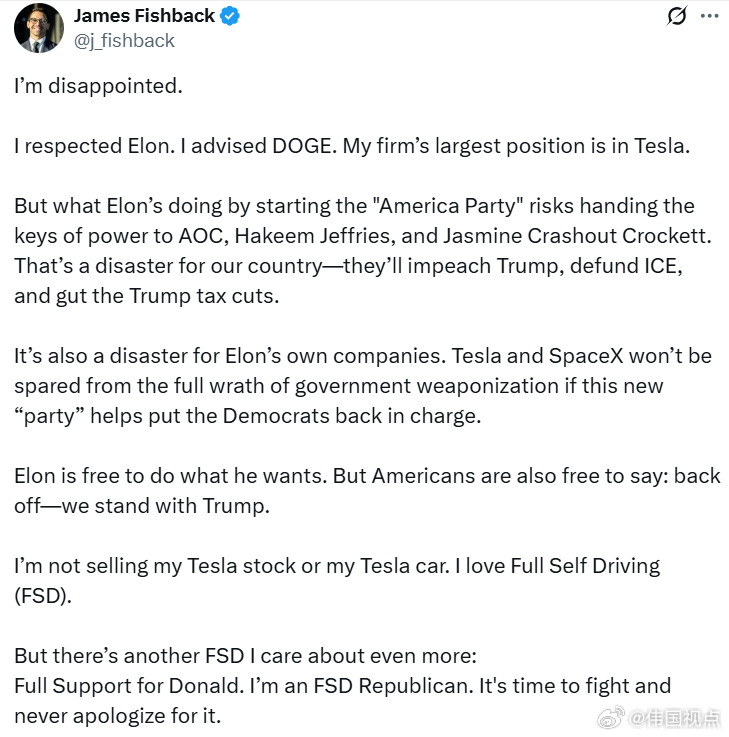Click the quoted "America Party" phrase
Screen dimensions: 729x737
[448, 206]
